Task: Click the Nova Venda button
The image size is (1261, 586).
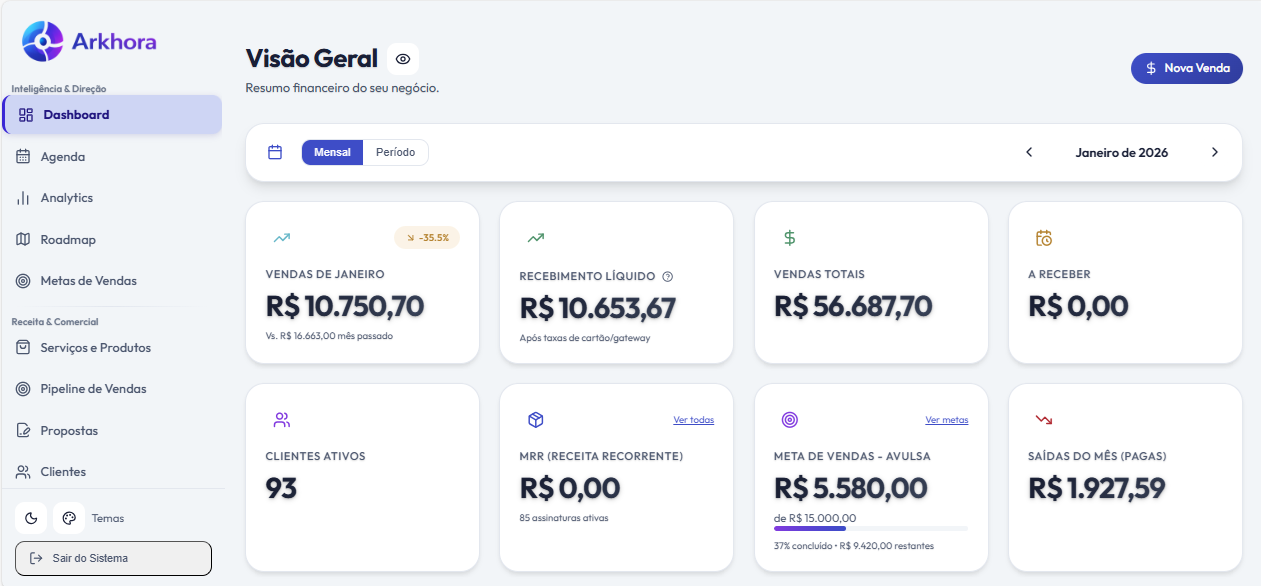Action: point(1186,68)
